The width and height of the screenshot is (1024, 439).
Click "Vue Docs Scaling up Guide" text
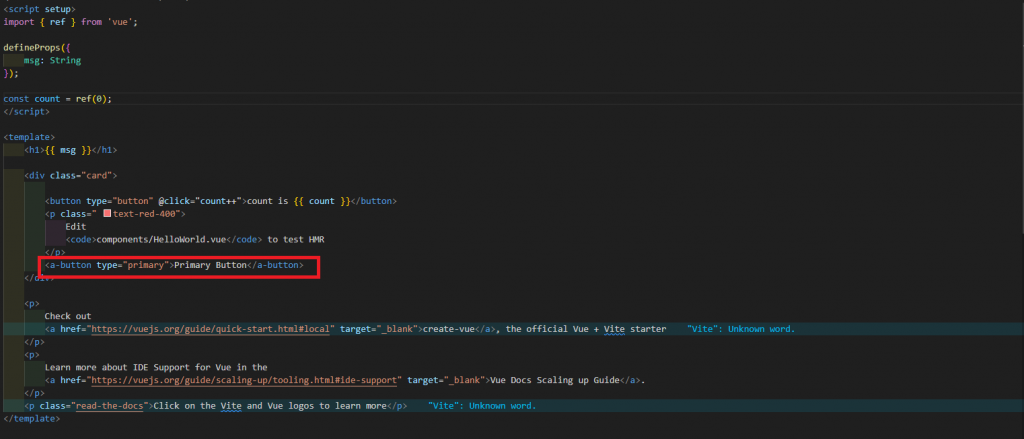(554, 380)
